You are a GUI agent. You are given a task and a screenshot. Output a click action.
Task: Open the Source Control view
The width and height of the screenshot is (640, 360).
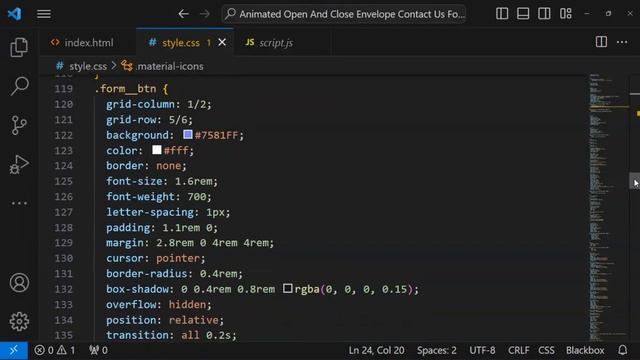(x=19, y=125)
